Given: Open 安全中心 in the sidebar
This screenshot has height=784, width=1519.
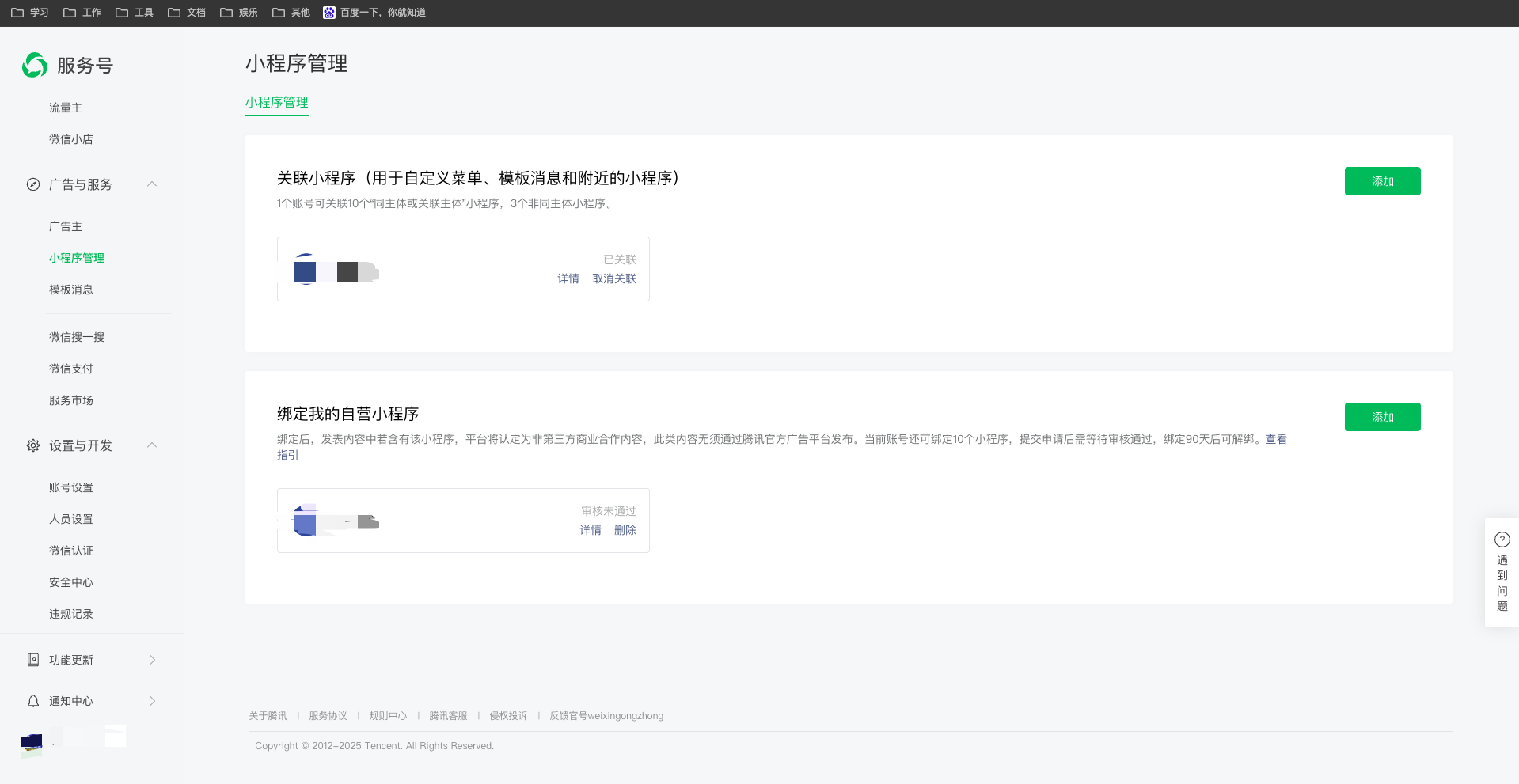Looking at the screenshot, I should [71, 582].
